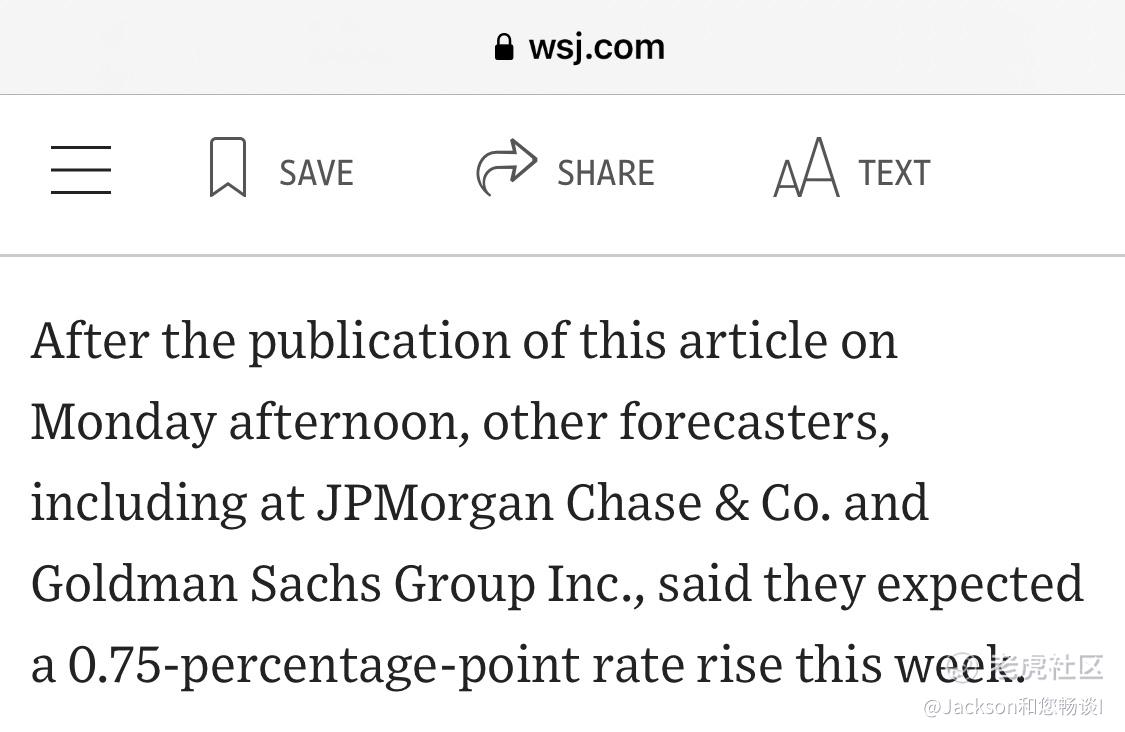Click the word forecasters in article
Screen dimensions: 1125x732
click(754, 421)
